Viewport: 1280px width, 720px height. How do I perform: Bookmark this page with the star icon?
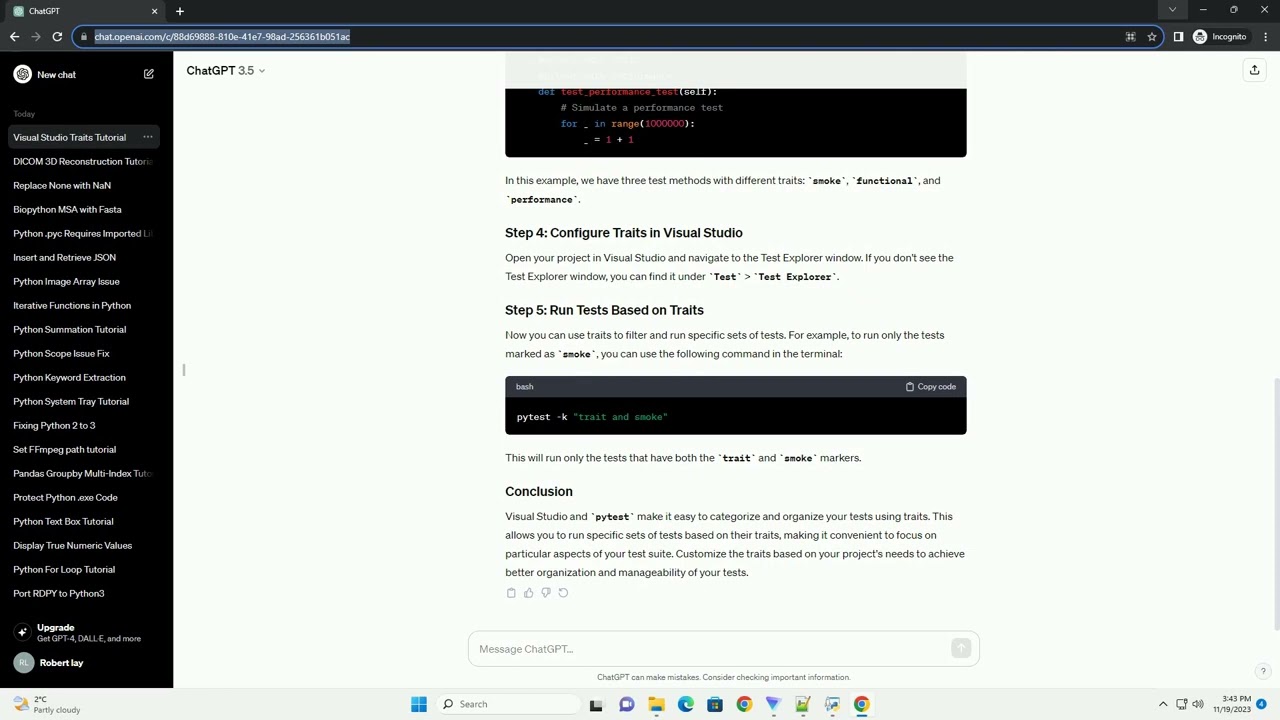click(x=1152, y=37)
